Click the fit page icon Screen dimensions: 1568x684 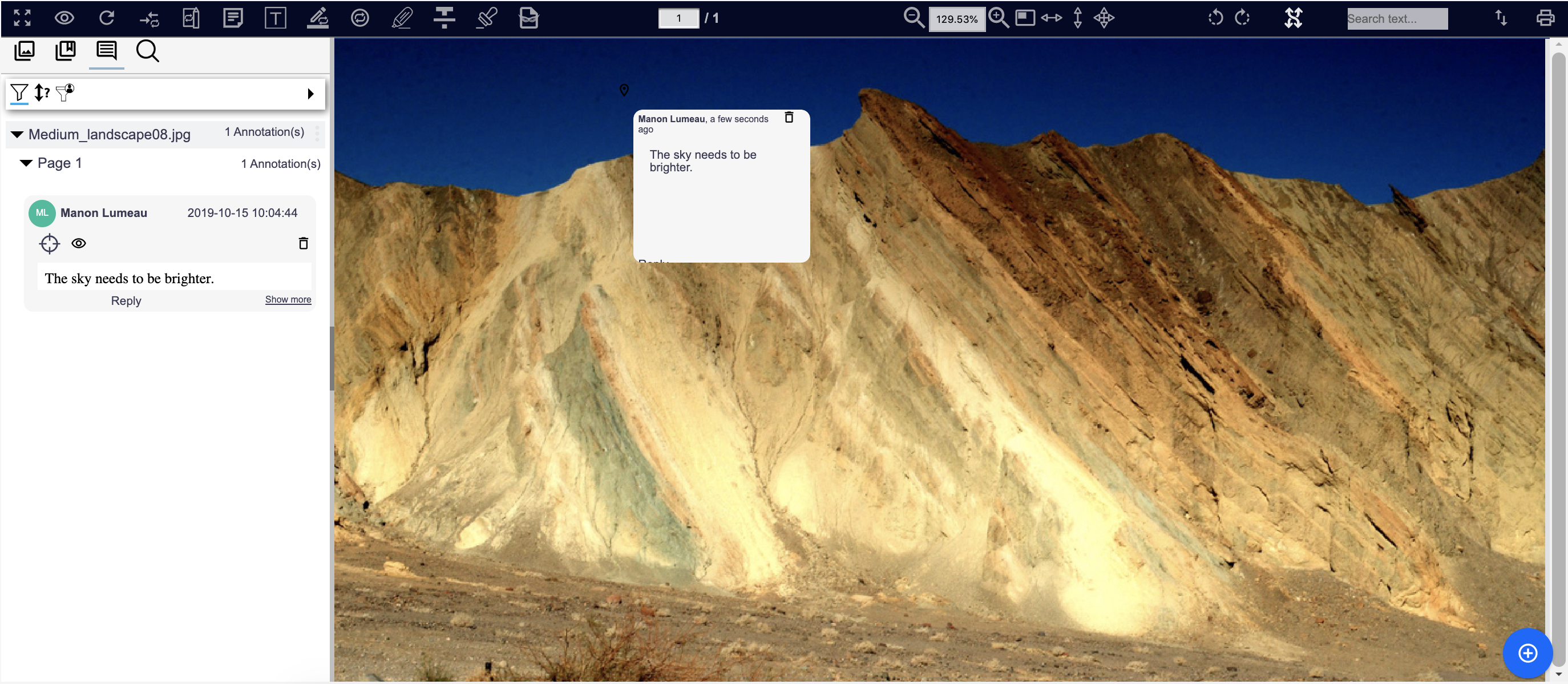click(x=1025, y=18)
